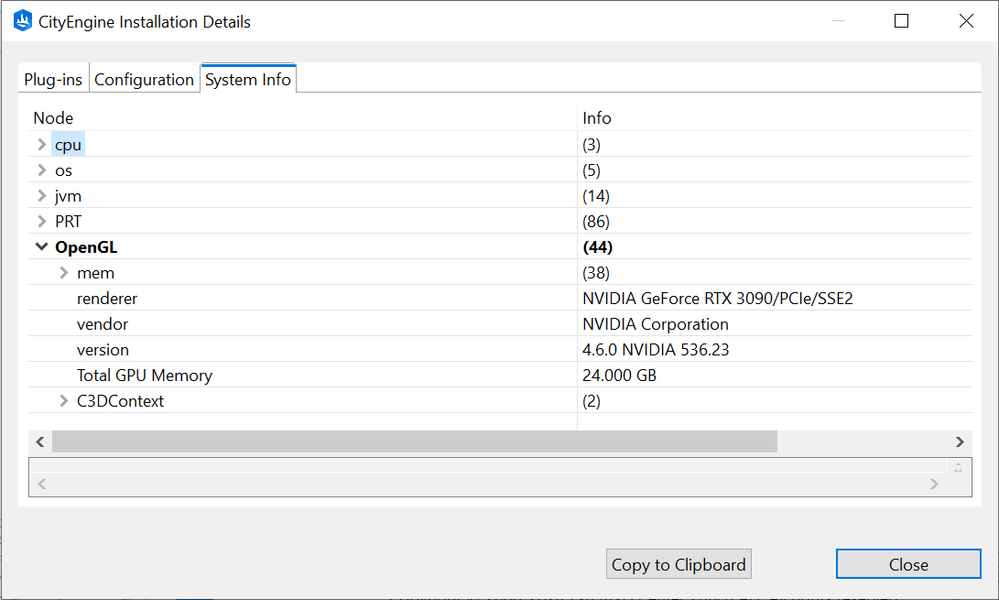
Task: Select the vendor tree item
Action: point(102,324)
